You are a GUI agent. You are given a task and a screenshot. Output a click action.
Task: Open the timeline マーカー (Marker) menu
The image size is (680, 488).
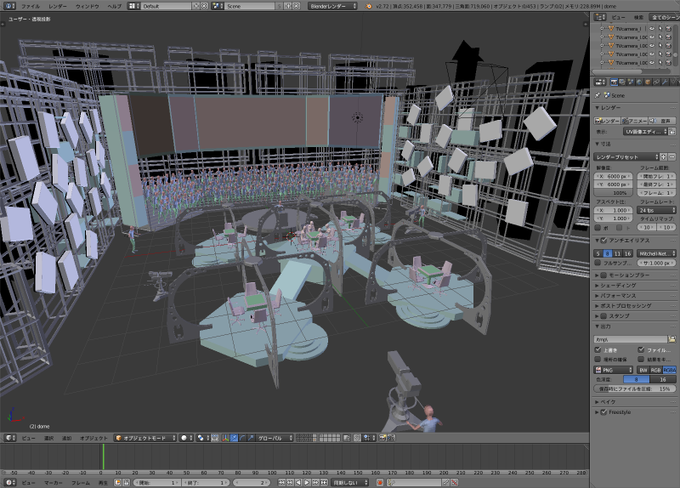[54, 482]
